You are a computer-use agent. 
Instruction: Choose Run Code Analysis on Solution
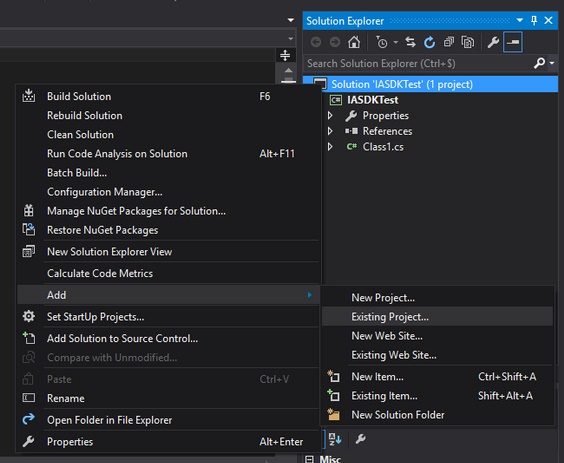click(168, 154)
